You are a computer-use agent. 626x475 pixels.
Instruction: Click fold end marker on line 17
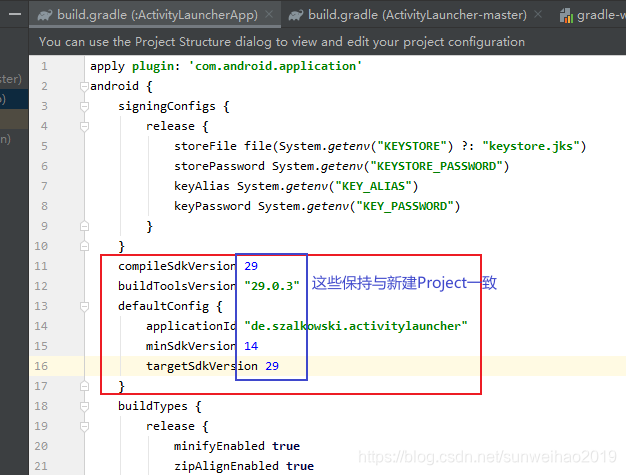tap(84, 386)
